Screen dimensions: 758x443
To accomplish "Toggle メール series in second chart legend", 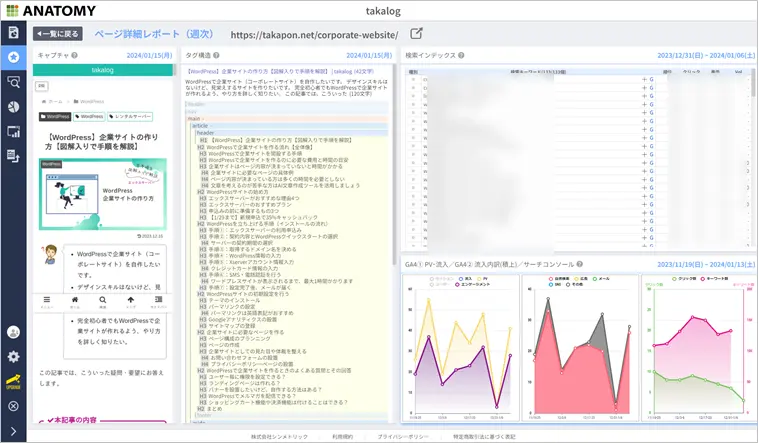I will pyautogui.click(x=601, y=279).
